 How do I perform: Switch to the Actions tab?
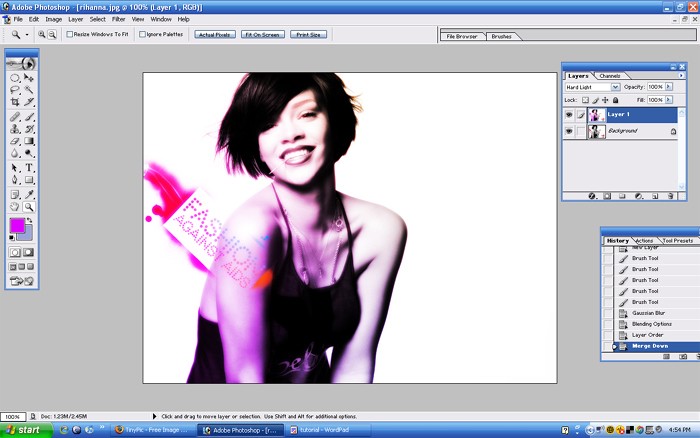pyautogui.click(x=644, y=241)
